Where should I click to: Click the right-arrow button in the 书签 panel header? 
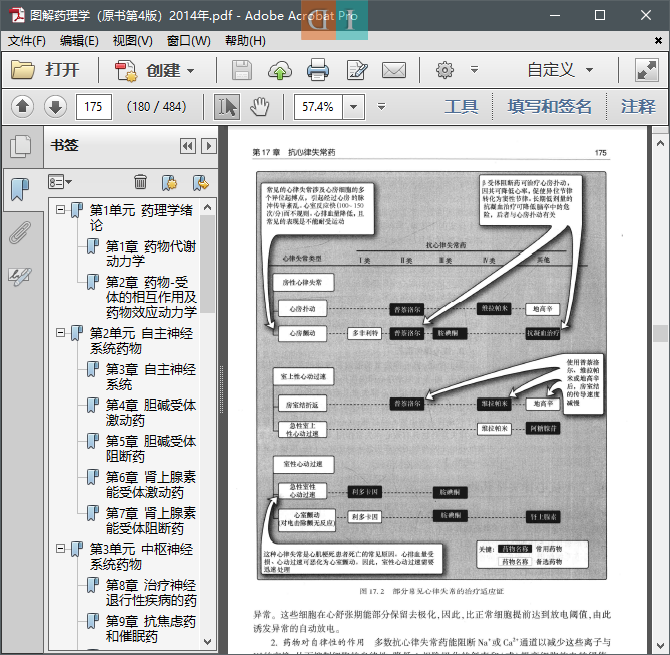209,146
